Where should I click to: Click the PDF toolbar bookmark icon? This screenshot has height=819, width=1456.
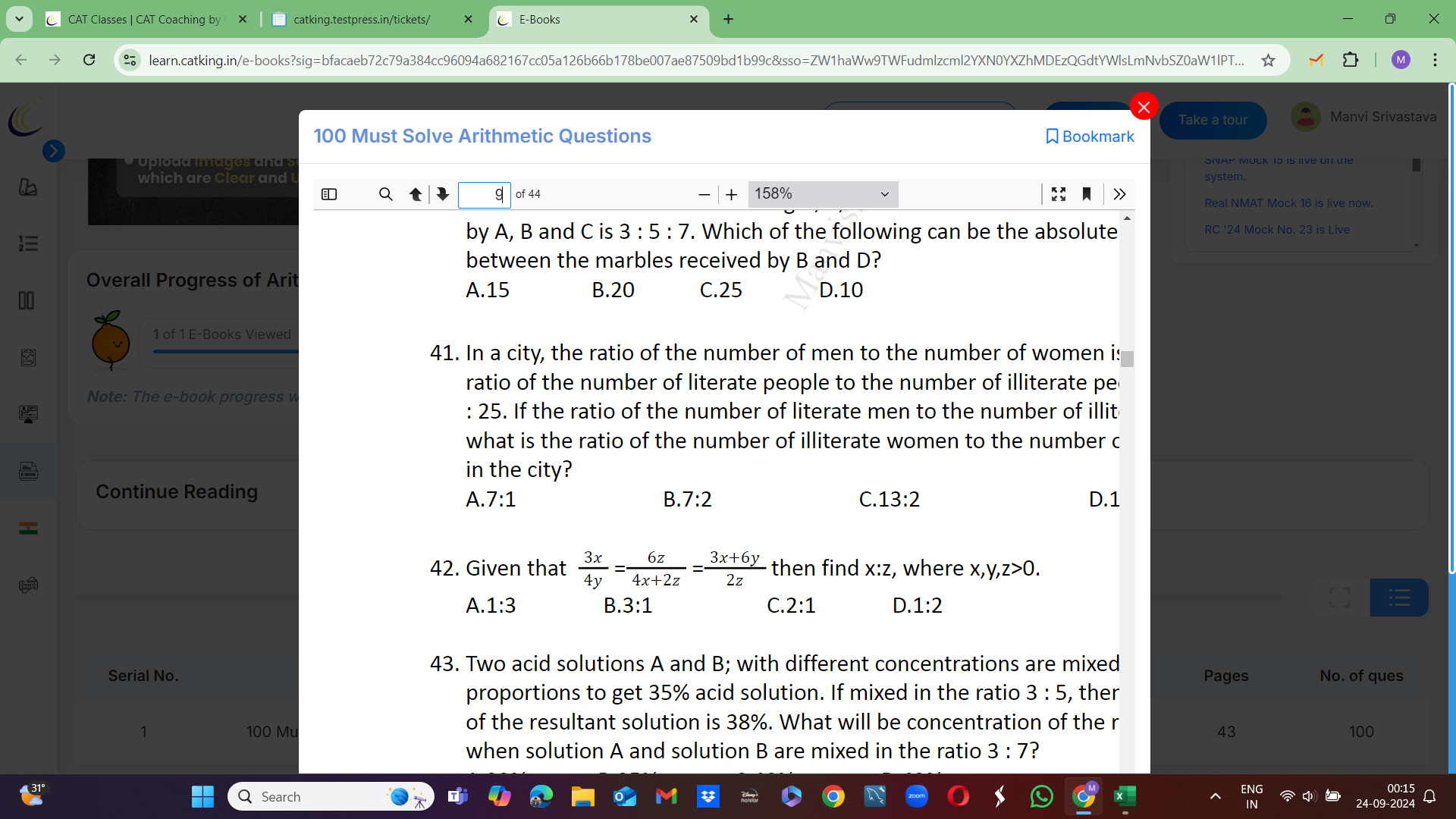pyautogui.click(x=1087, y=194)
